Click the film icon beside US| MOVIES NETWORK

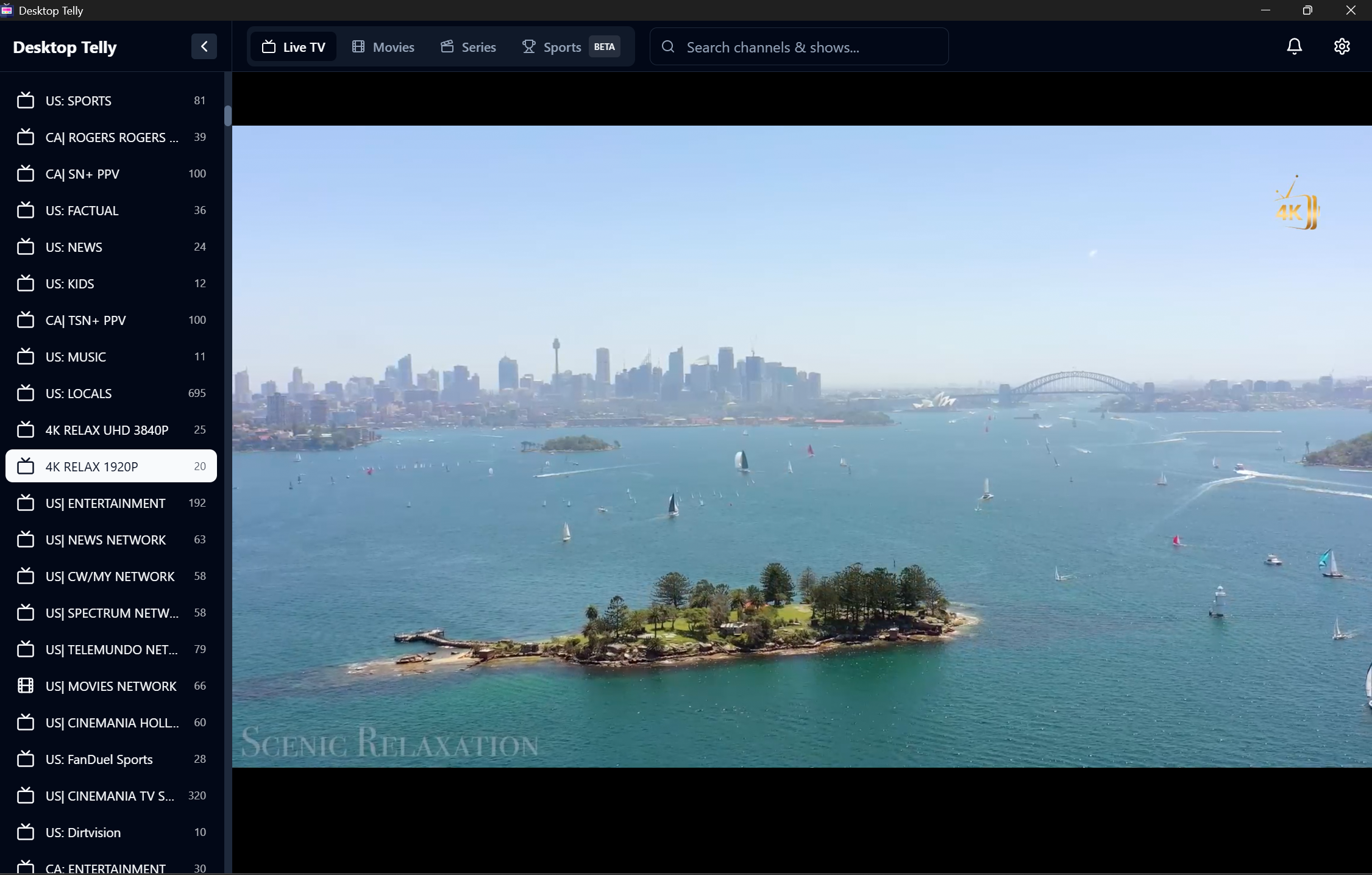tap(26, 686)
